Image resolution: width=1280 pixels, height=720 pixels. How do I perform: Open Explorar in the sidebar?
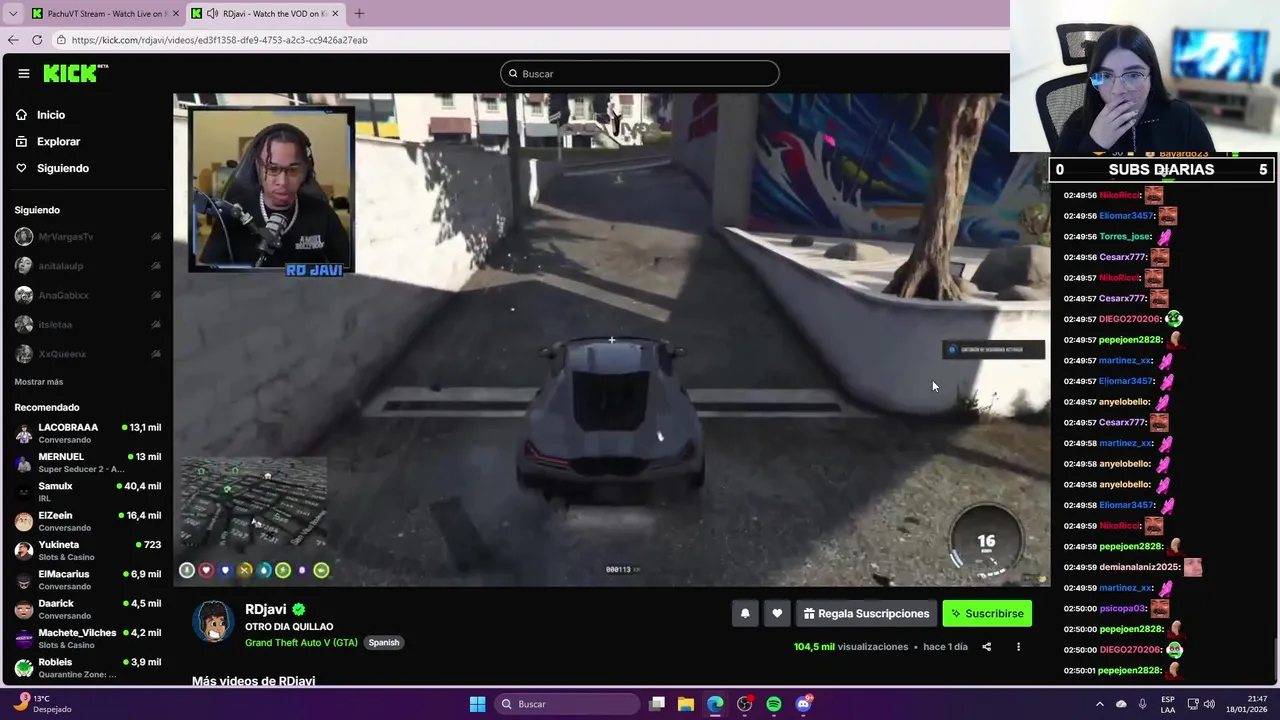click(58, 142)
